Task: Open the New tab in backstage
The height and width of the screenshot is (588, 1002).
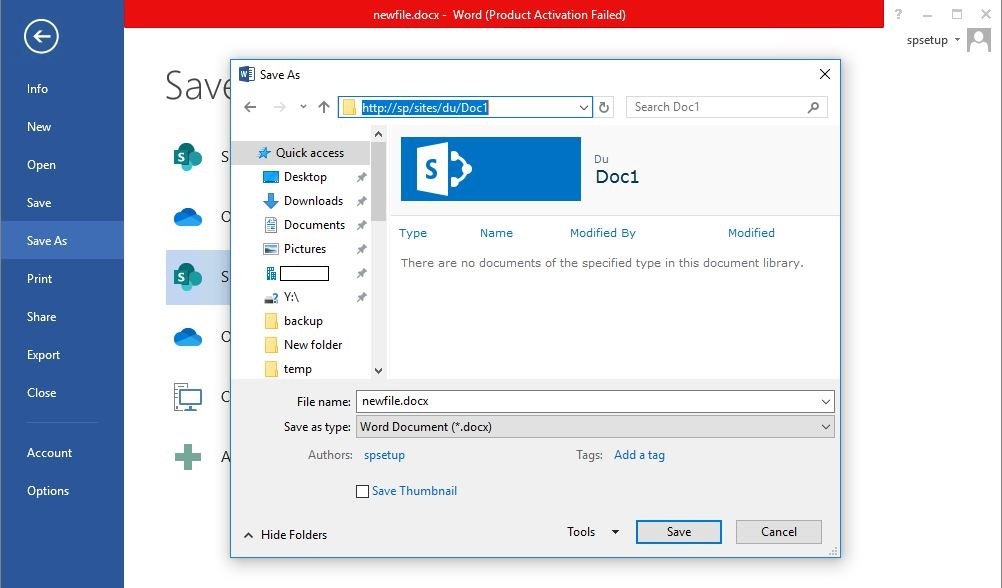Action: pyautogui.click(x=39, y=127)
